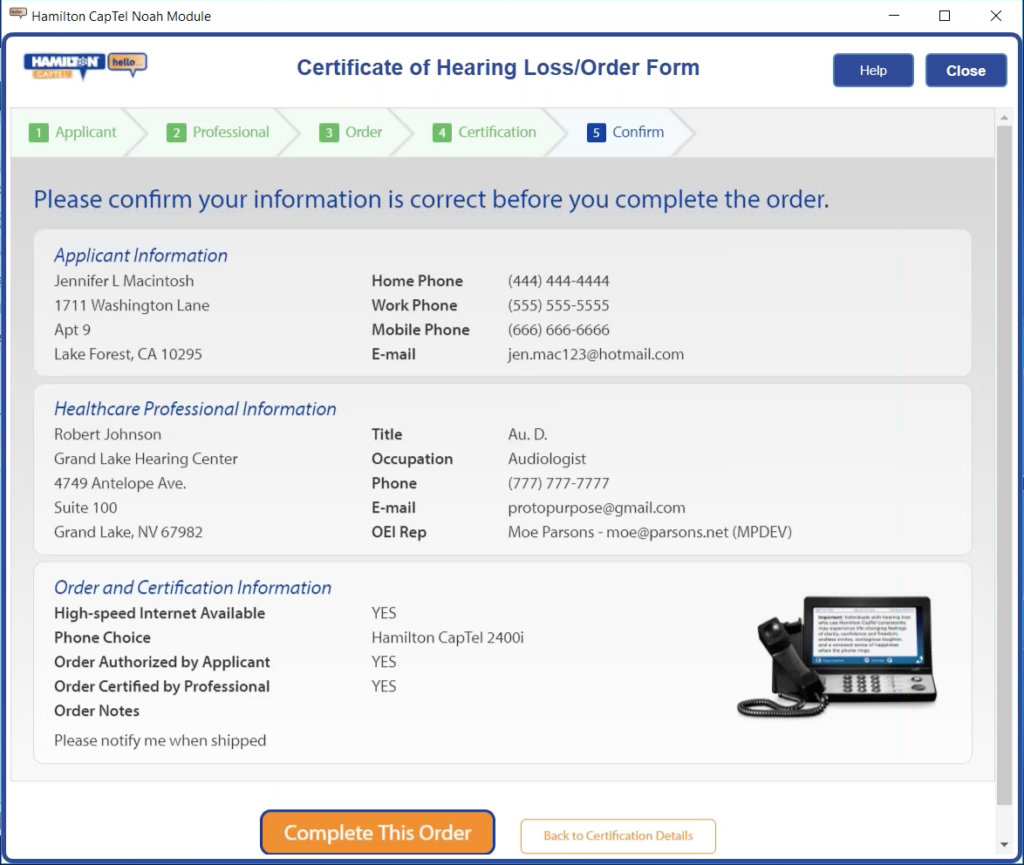
Task: Click the blue Close button
Action: 965,70
